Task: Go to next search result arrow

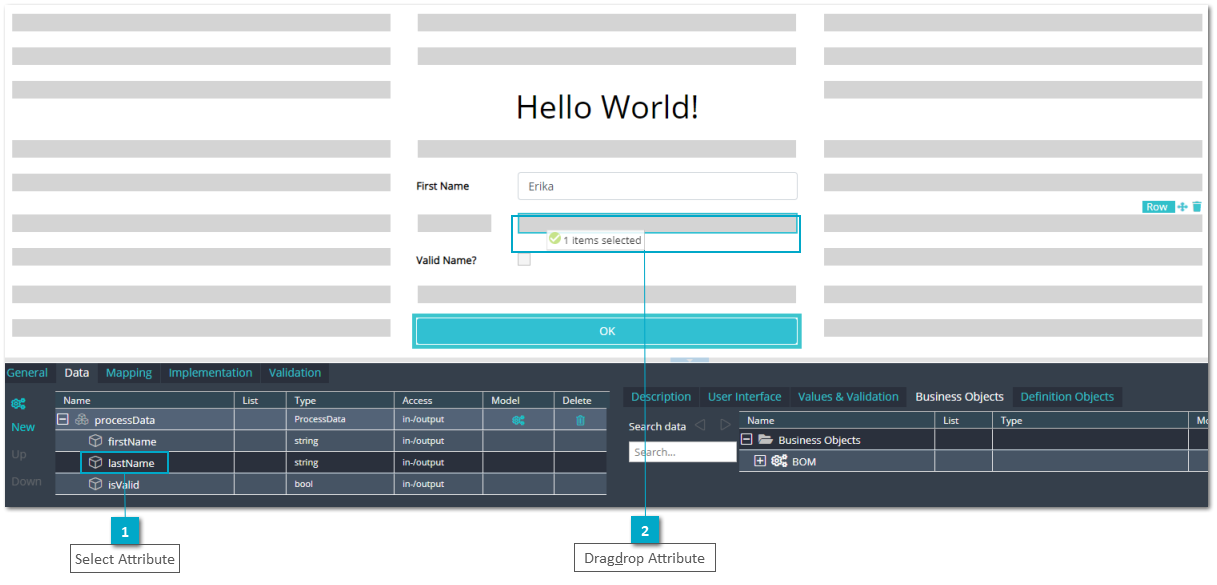Action: click(x=725, y=425)
